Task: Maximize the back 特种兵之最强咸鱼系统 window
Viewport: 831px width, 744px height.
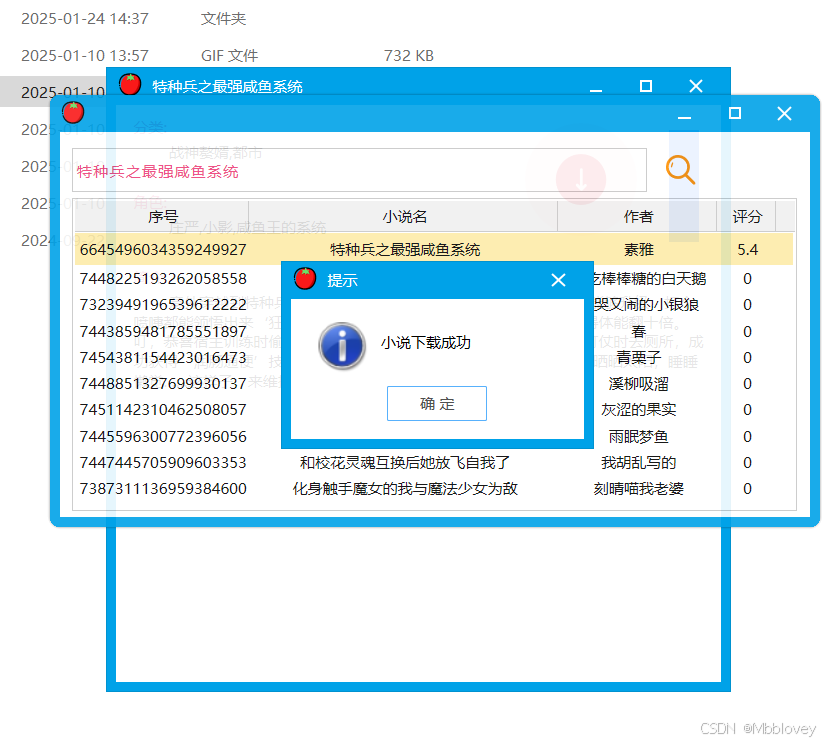Action: click(x=646, y=86)
